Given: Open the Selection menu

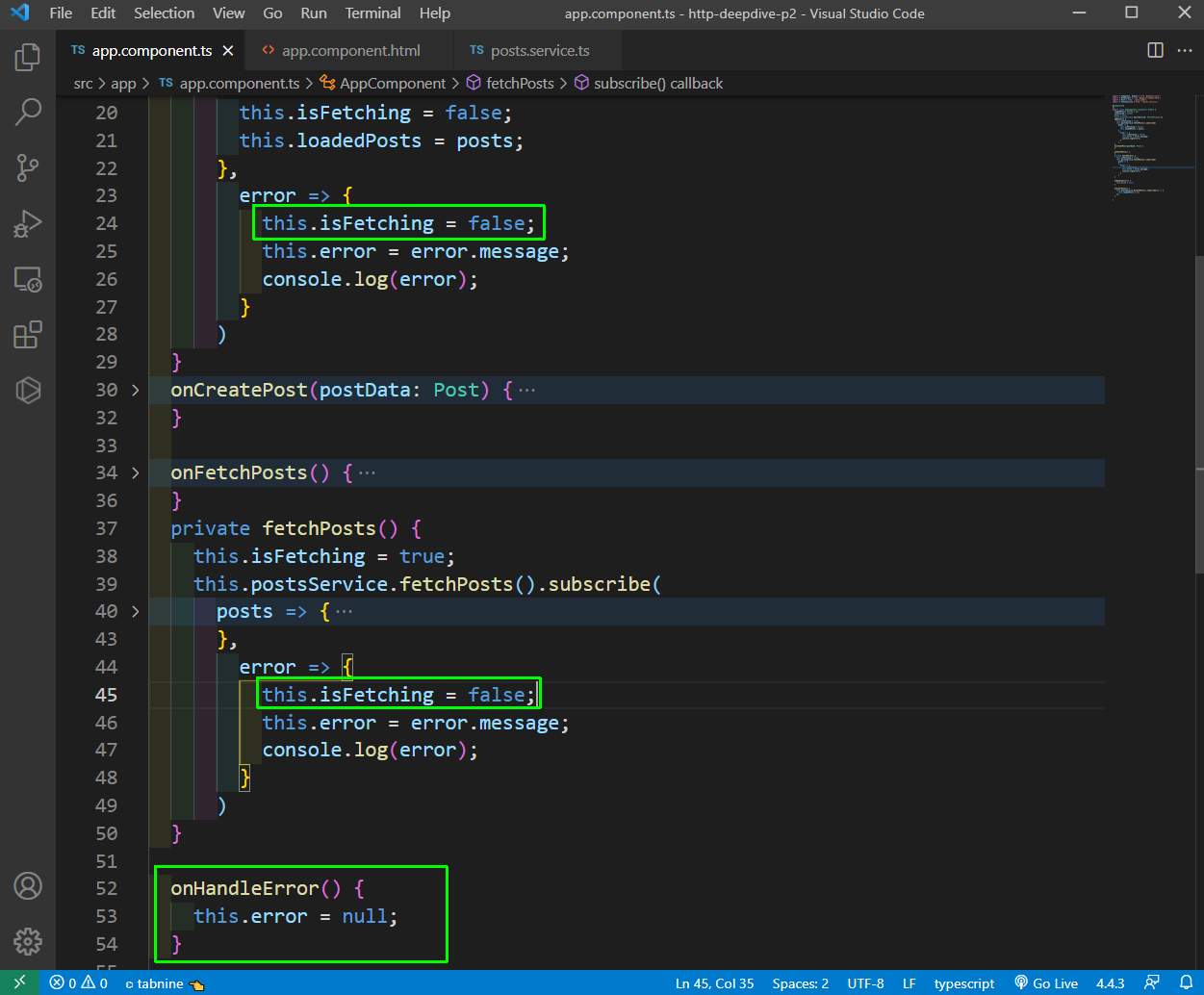Looking at the screenshot, I should click(164, 13).
